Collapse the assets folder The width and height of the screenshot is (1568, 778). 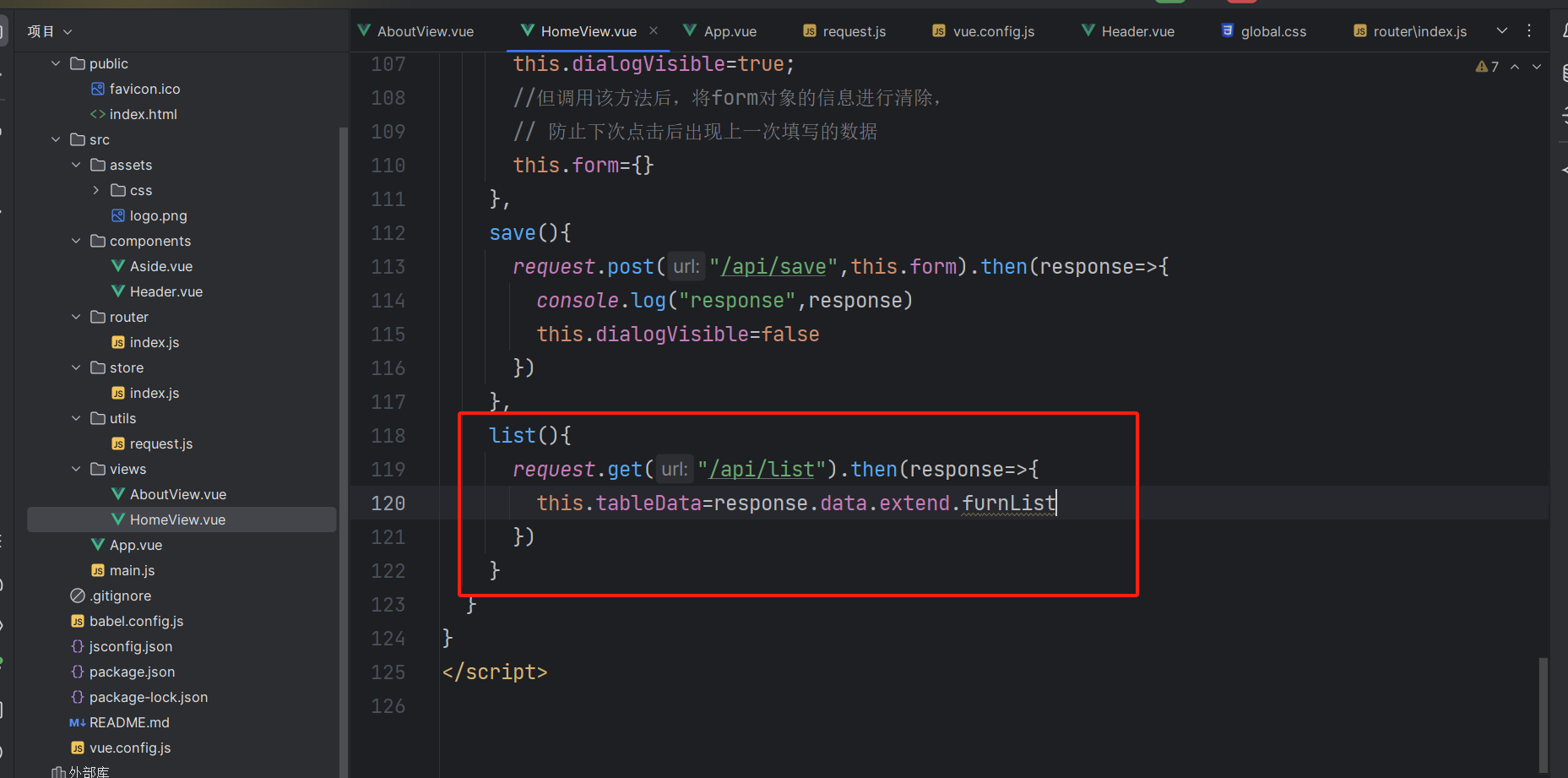(76, 165)
